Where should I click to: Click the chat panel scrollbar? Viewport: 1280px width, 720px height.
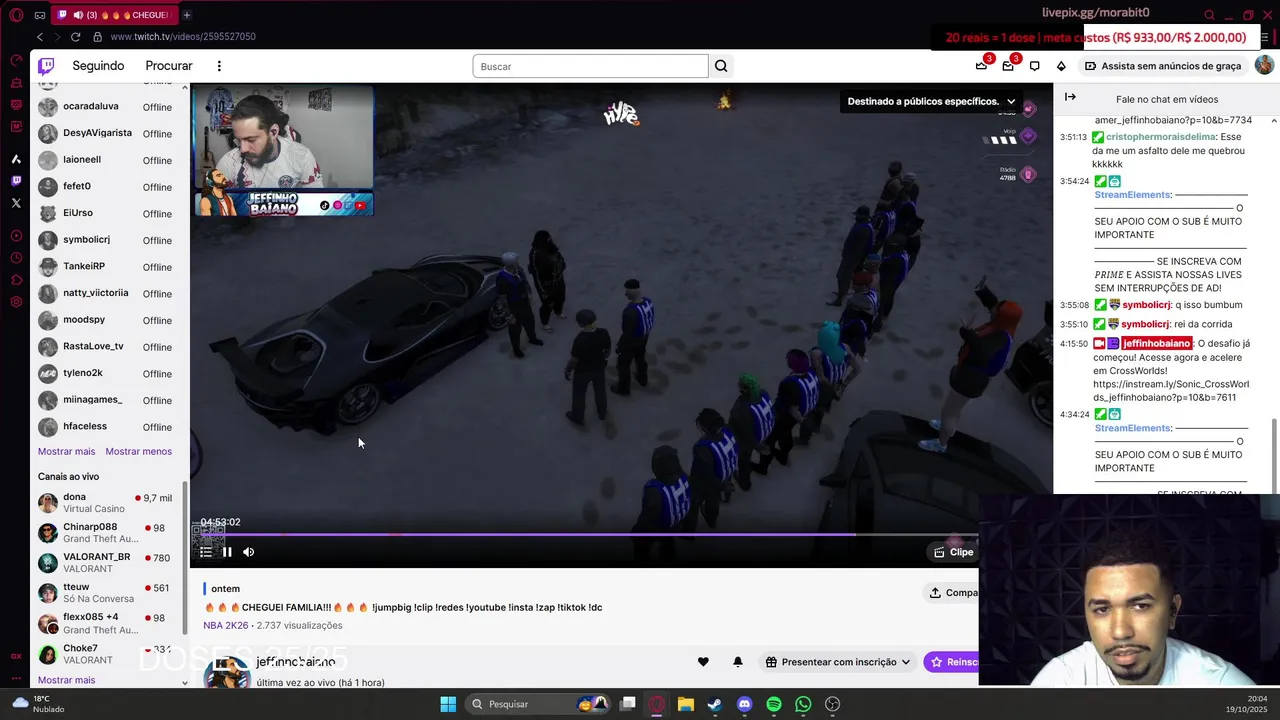point(1274,455)
